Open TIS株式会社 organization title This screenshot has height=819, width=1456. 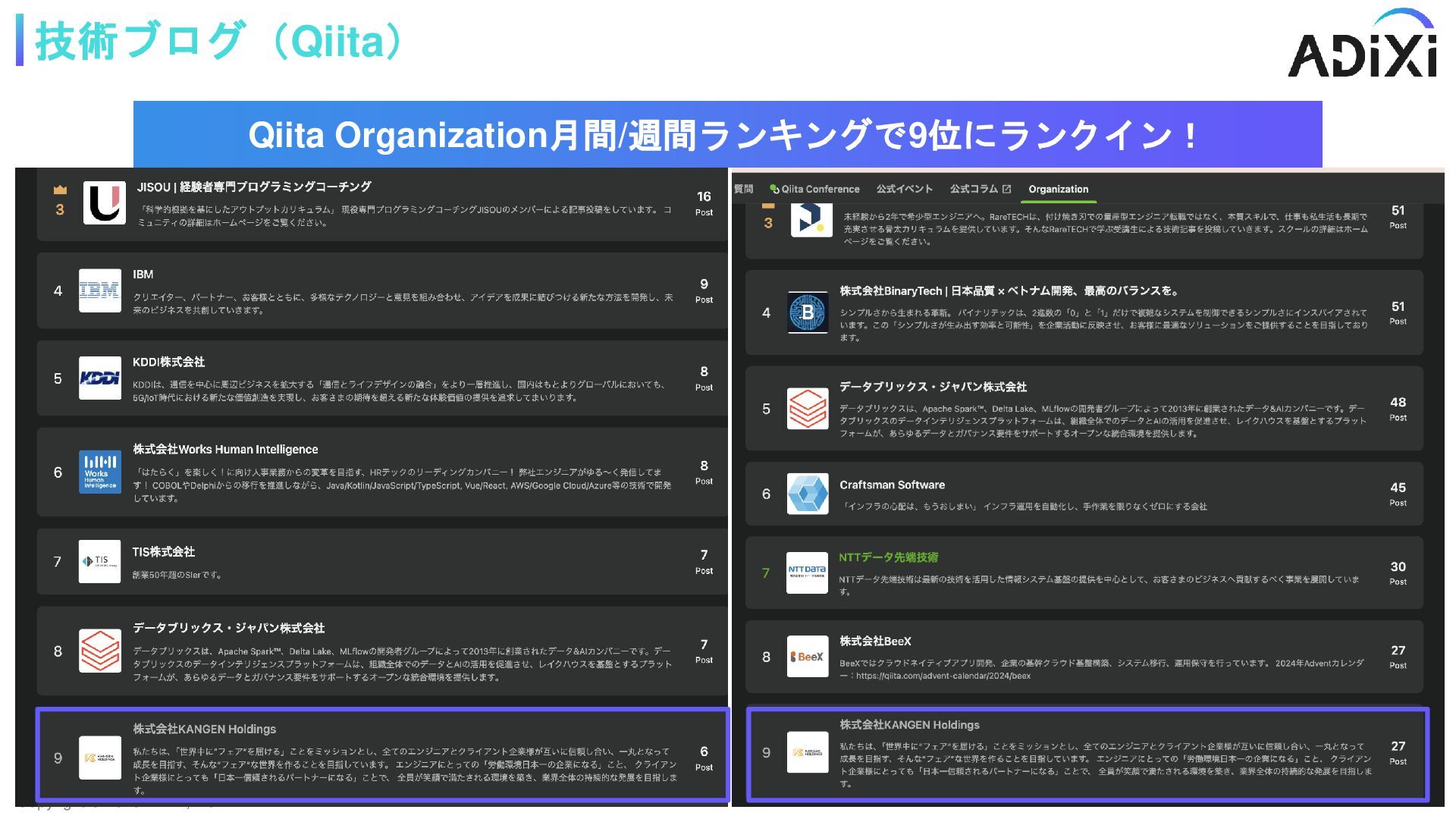(163, 552)
